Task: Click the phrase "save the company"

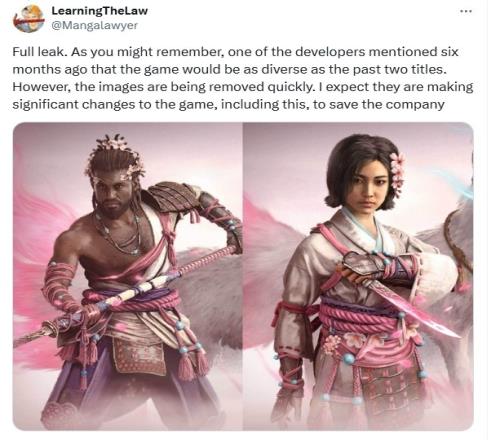Action: tap(387, 104)
